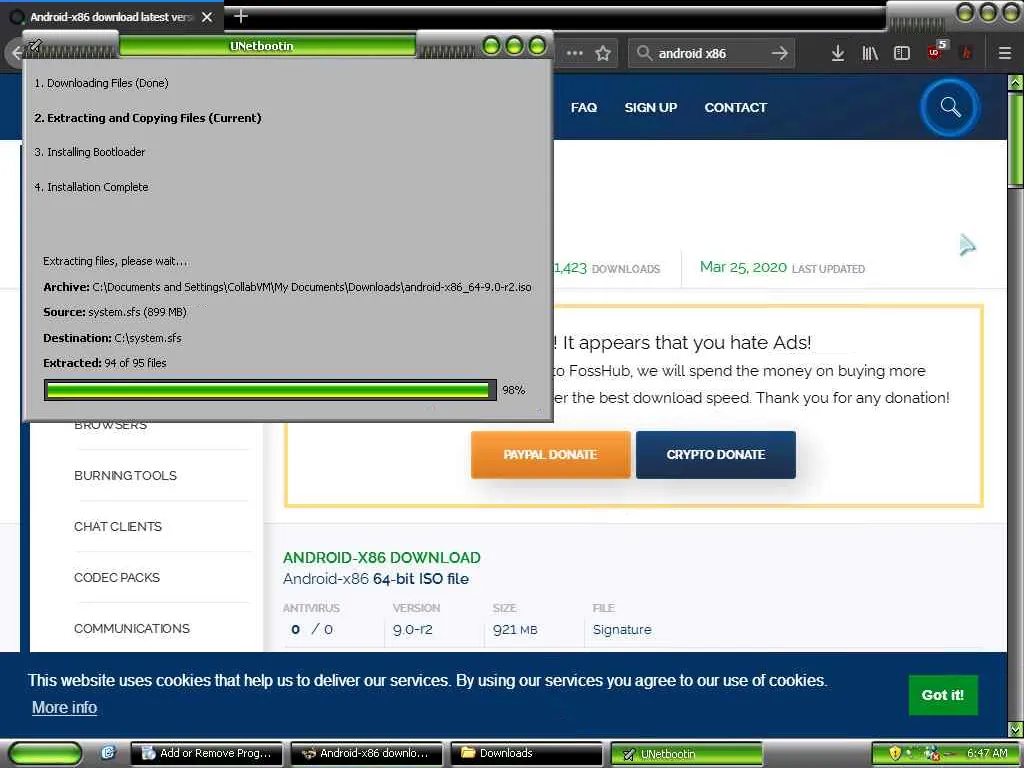Click 'Installing Bootloader' step
The image size is (1024, 768).
(89, 152)
